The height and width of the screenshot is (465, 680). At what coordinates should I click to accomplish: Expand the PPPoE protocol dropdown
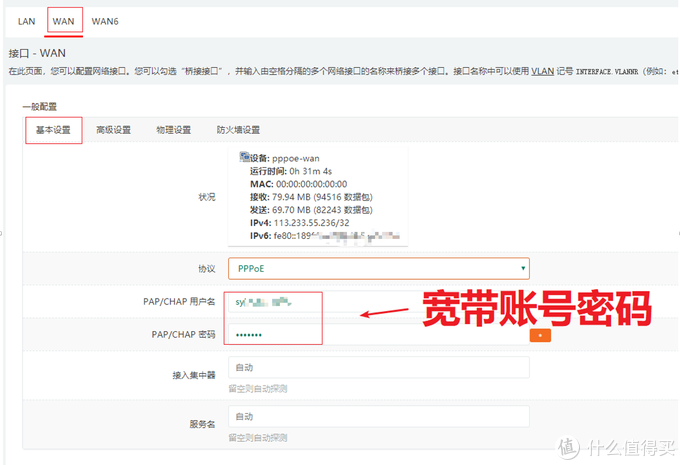tap(379, 269)
